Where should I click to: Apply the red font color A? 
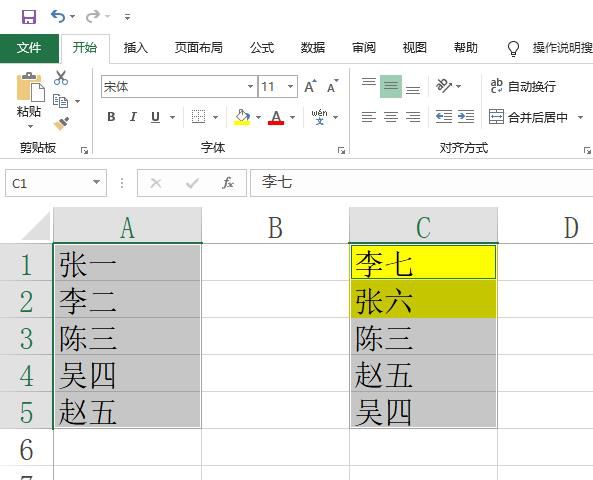tap(276, 117)
